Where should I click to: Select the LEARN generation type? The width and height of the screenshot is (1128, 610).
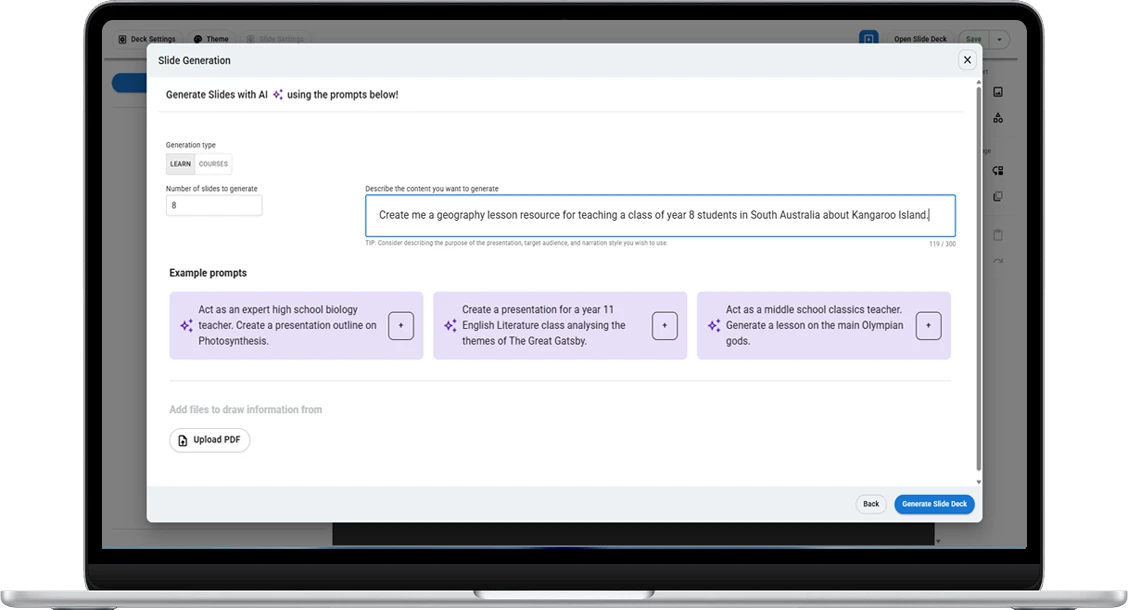[x=181, y=164]
